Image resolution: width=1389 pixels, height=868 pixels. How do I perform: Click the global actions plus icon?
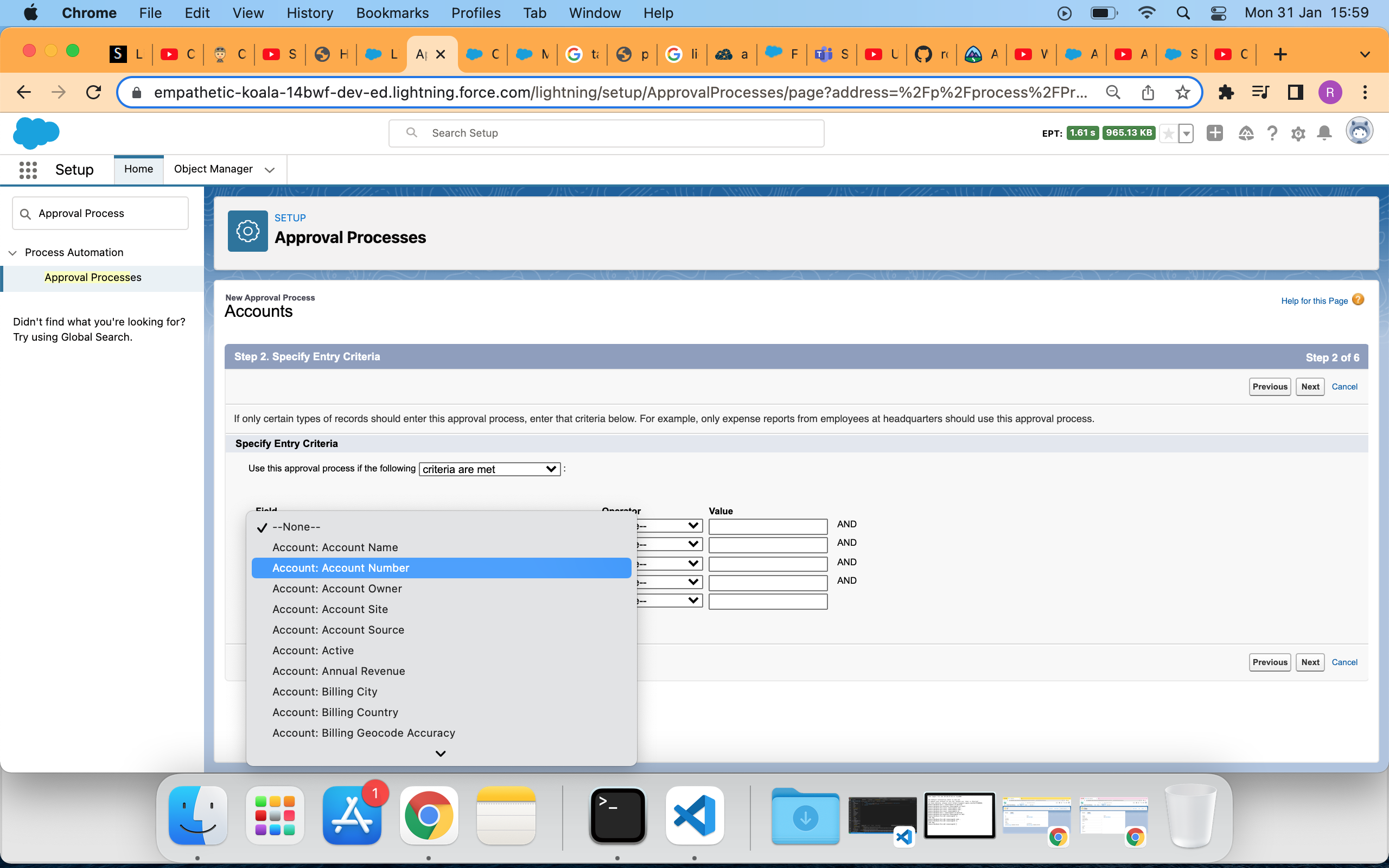tap(1214, 133)
